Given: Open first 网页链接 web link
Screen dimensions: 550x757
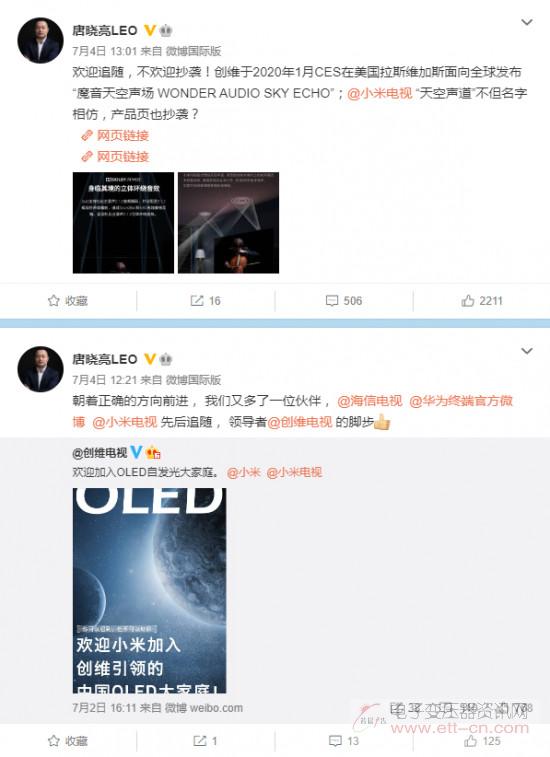Looking at the screenshot, I should click(115, 136).
